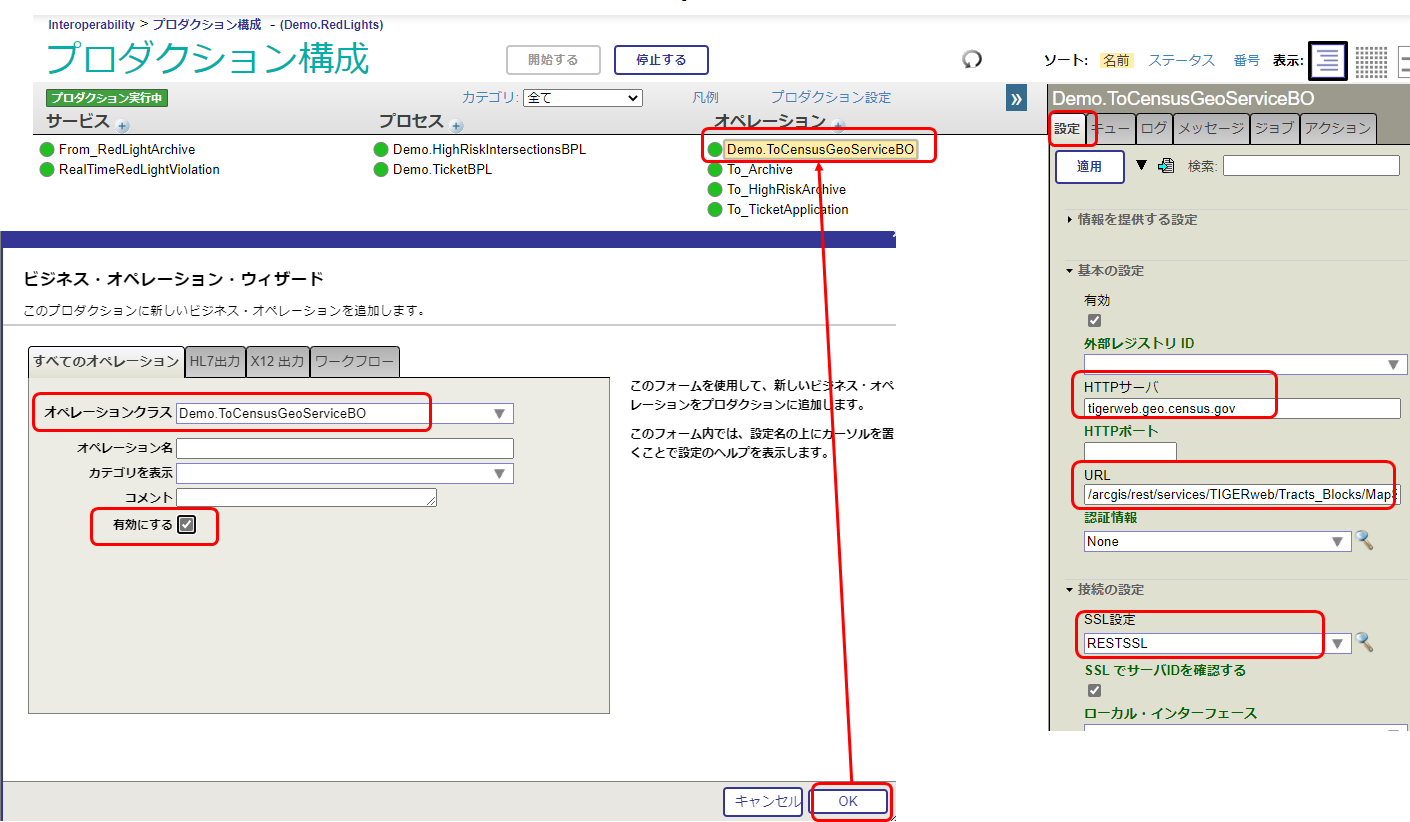
Task: Open the メッセージ tab
Action: pyautogui.click(x=1210, y=128)
